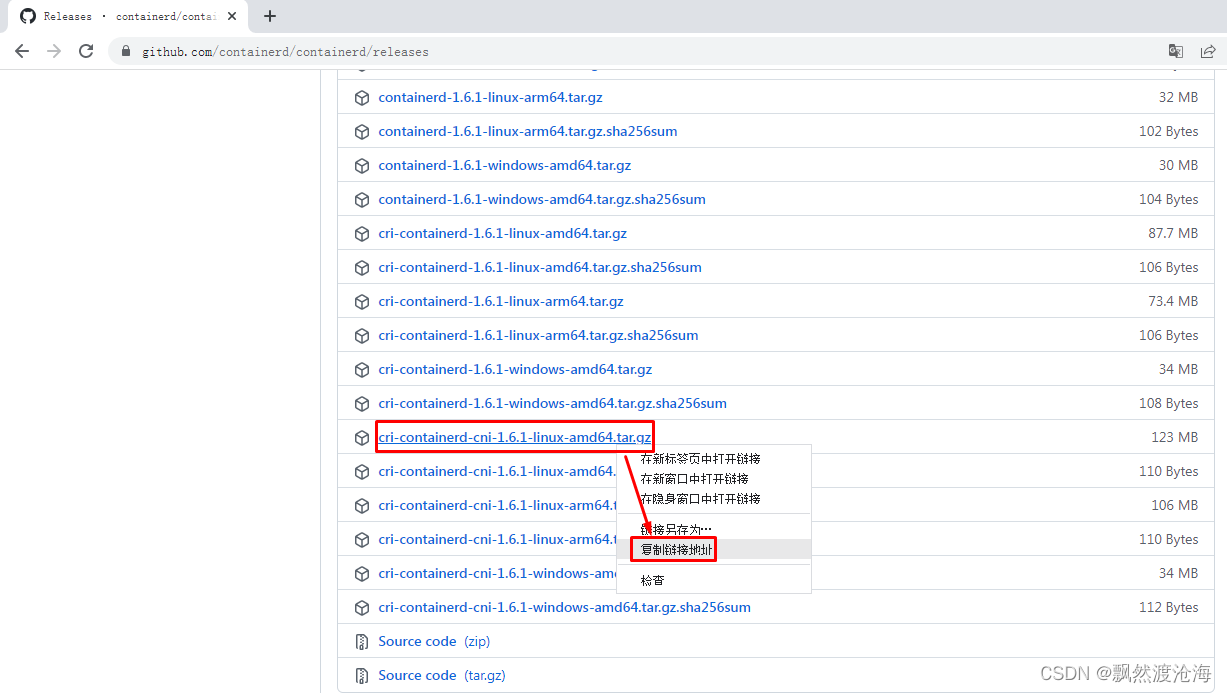The image size is (1227, 693).
Task: Download containerd-1.6.1-linux-arm64.tar.gz
Action: [490, 98]
